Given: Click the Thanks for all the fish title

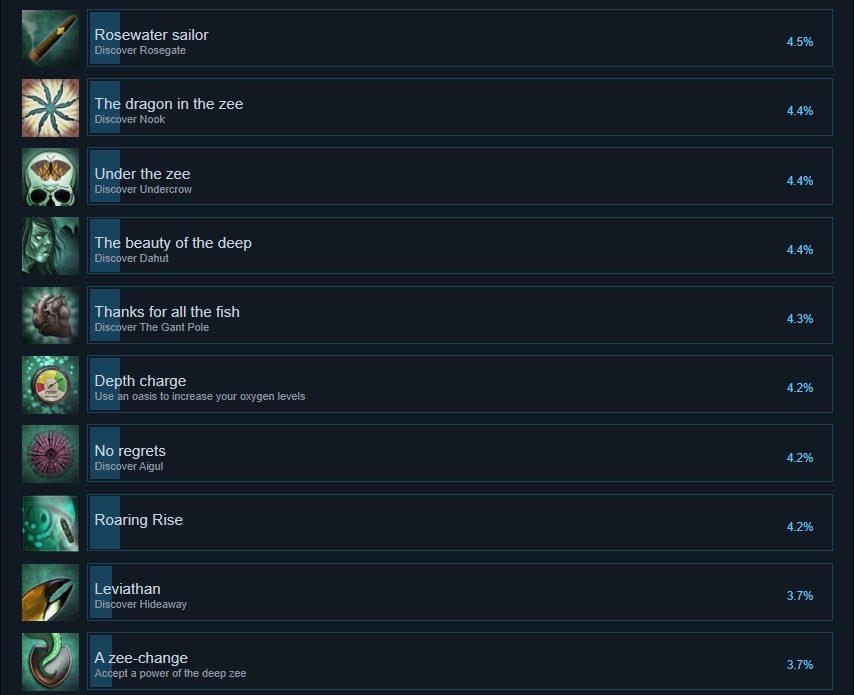Looking at the screenshot, I should 167,312.
